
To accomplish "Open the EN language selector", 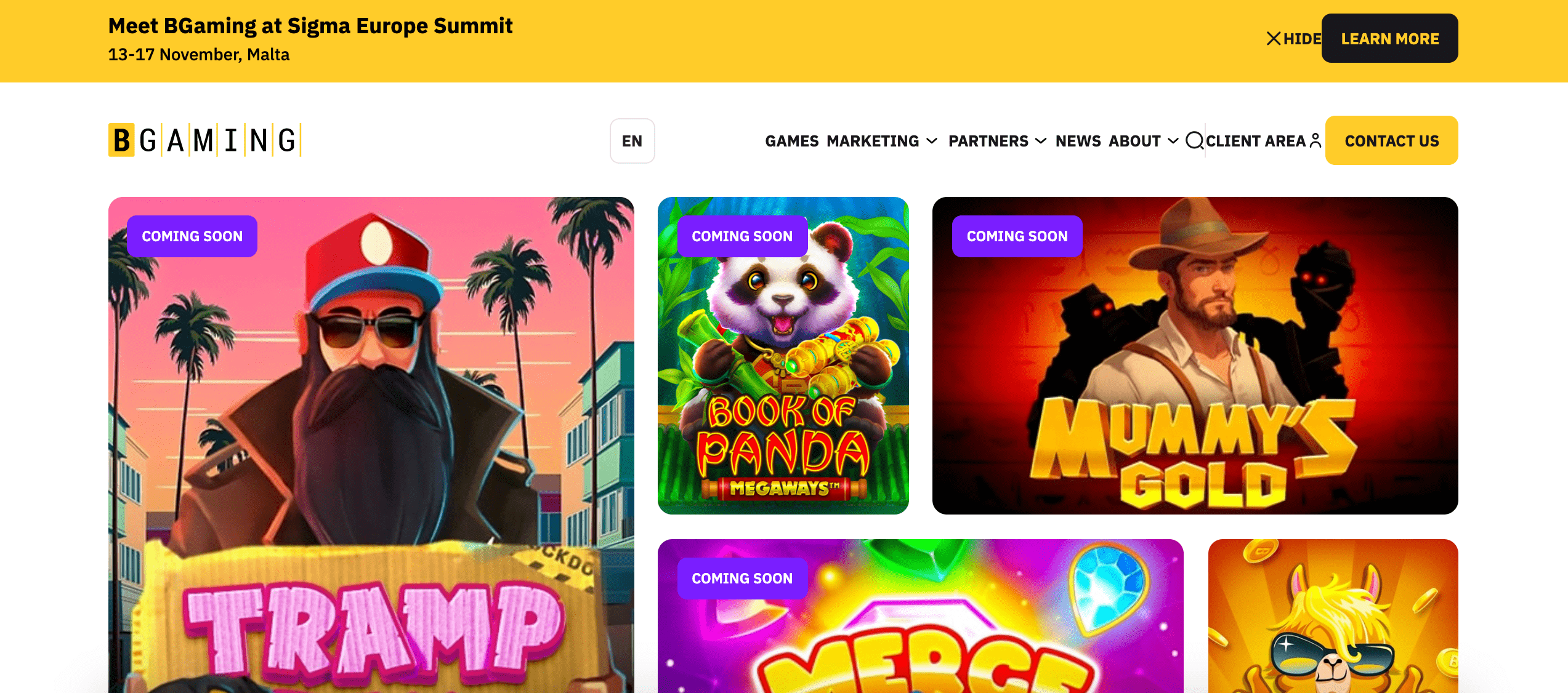I will click(x=632, y=141).
